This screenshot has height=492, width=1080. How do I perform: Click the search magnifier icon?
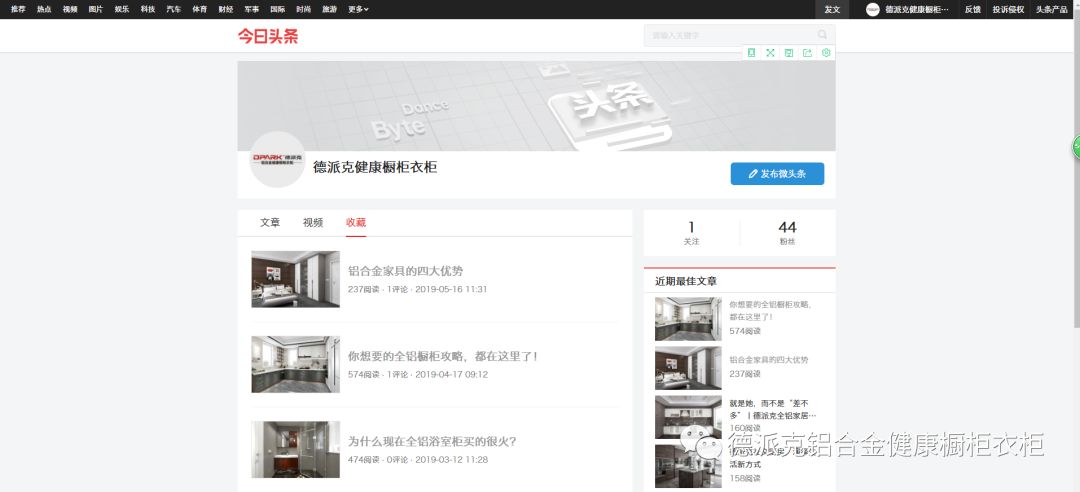[x=822, y=34]
